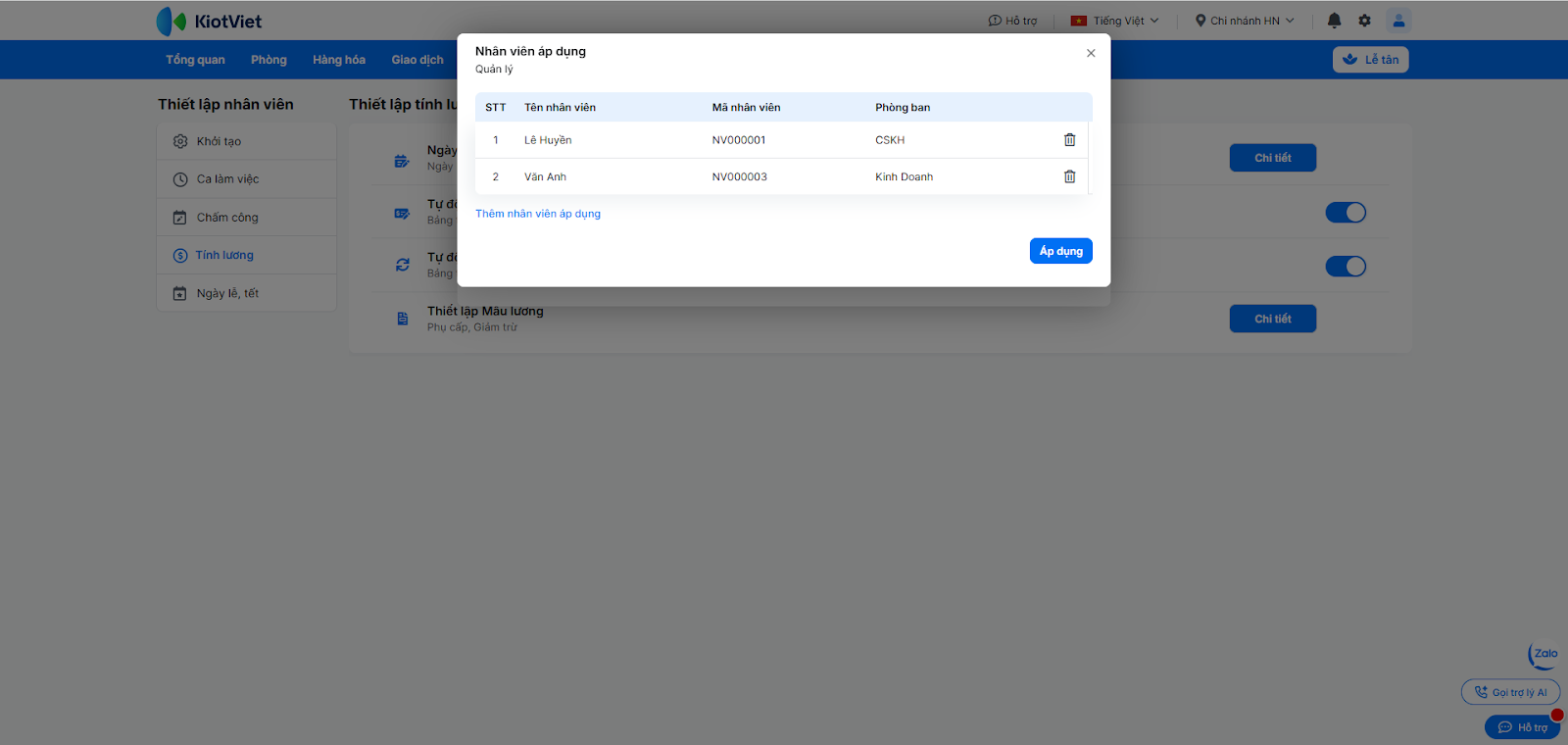This screenshot has height=745, width=1568.
Task: Click the STT column header
Action: click(x=496, y=108)
